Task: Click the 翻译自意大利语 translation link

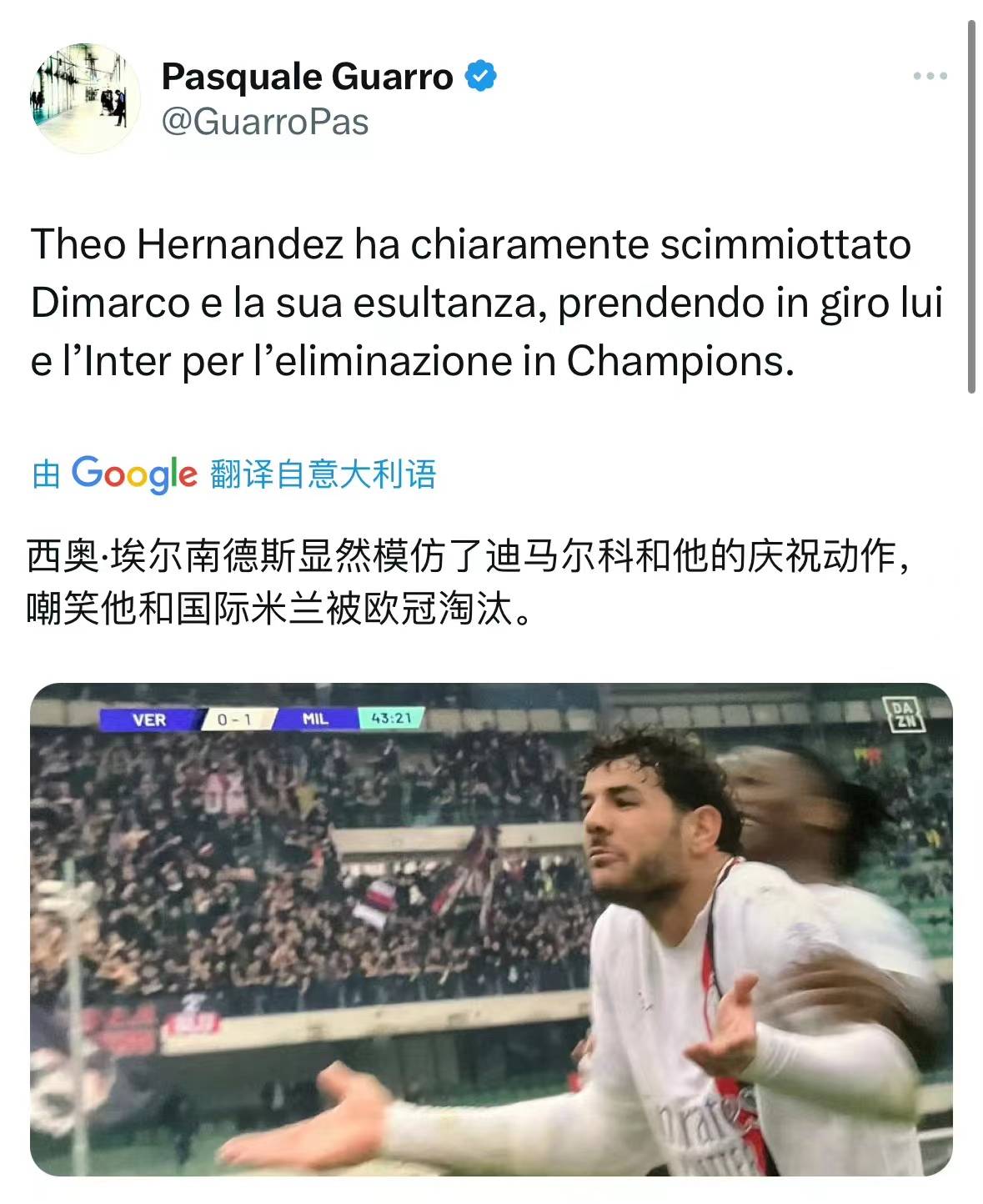Action: [x=323, y=474]
